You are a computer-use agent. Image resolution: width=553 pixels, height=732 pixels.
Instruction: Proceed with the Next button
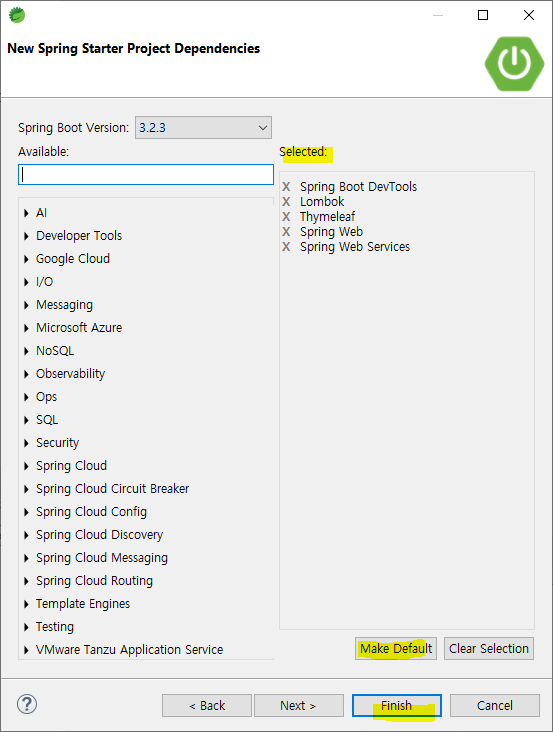(x=298, y=705)
